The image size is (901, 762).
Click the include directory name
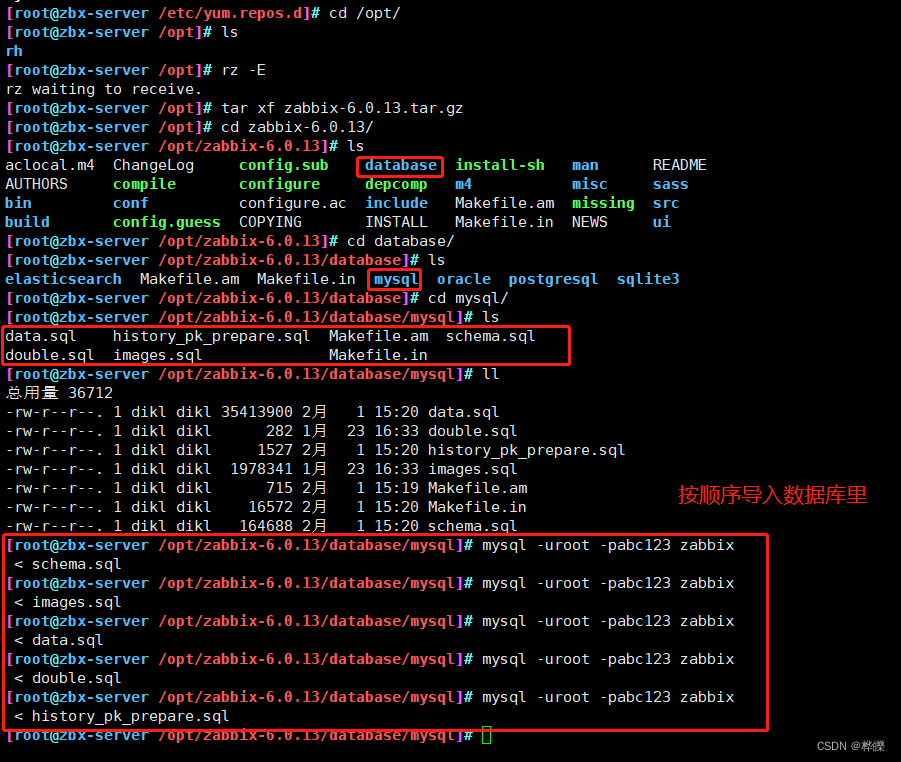(396, 203)
